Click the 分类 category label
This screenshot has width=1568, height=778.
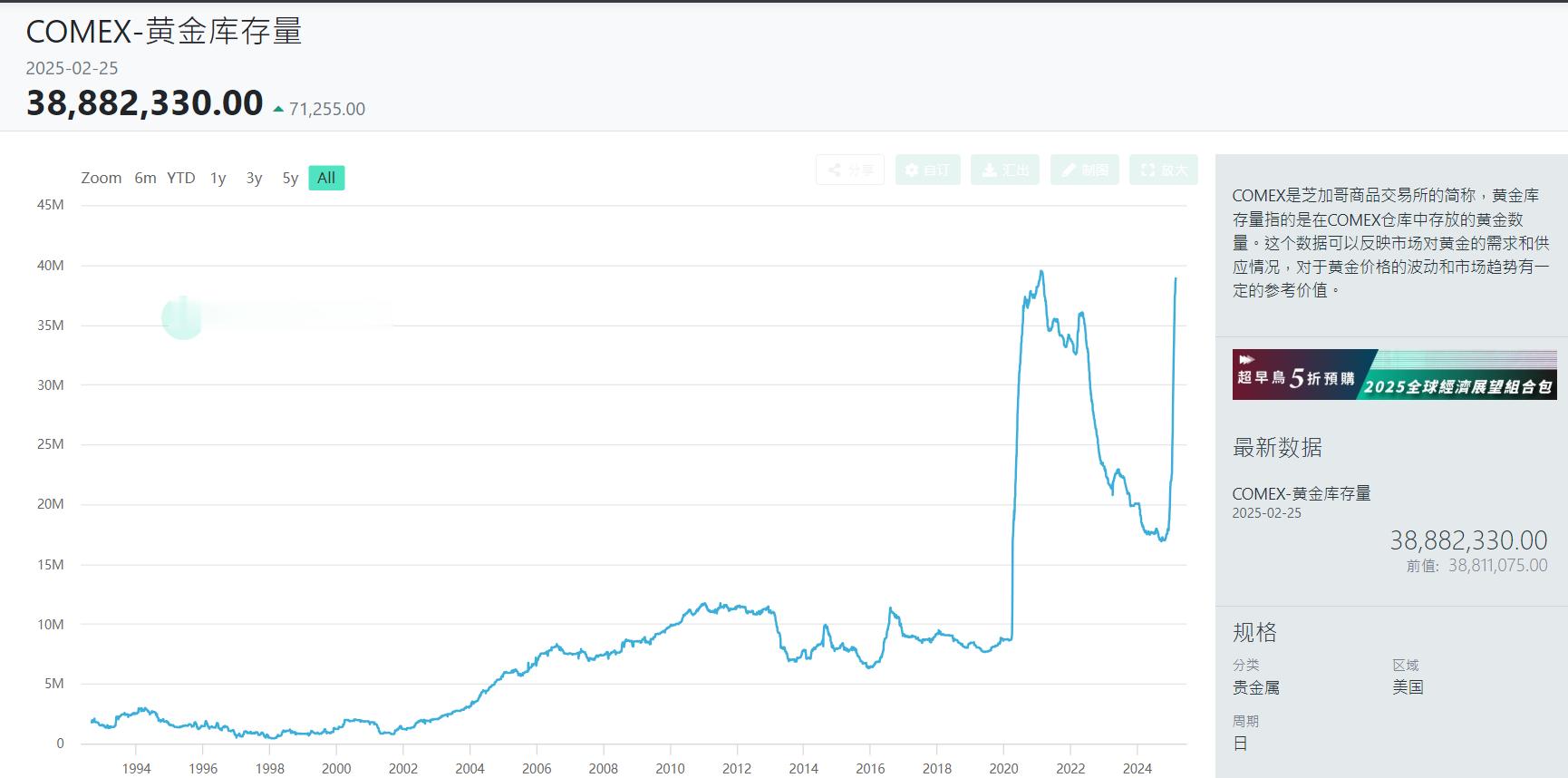click(x=1245, y=665)
